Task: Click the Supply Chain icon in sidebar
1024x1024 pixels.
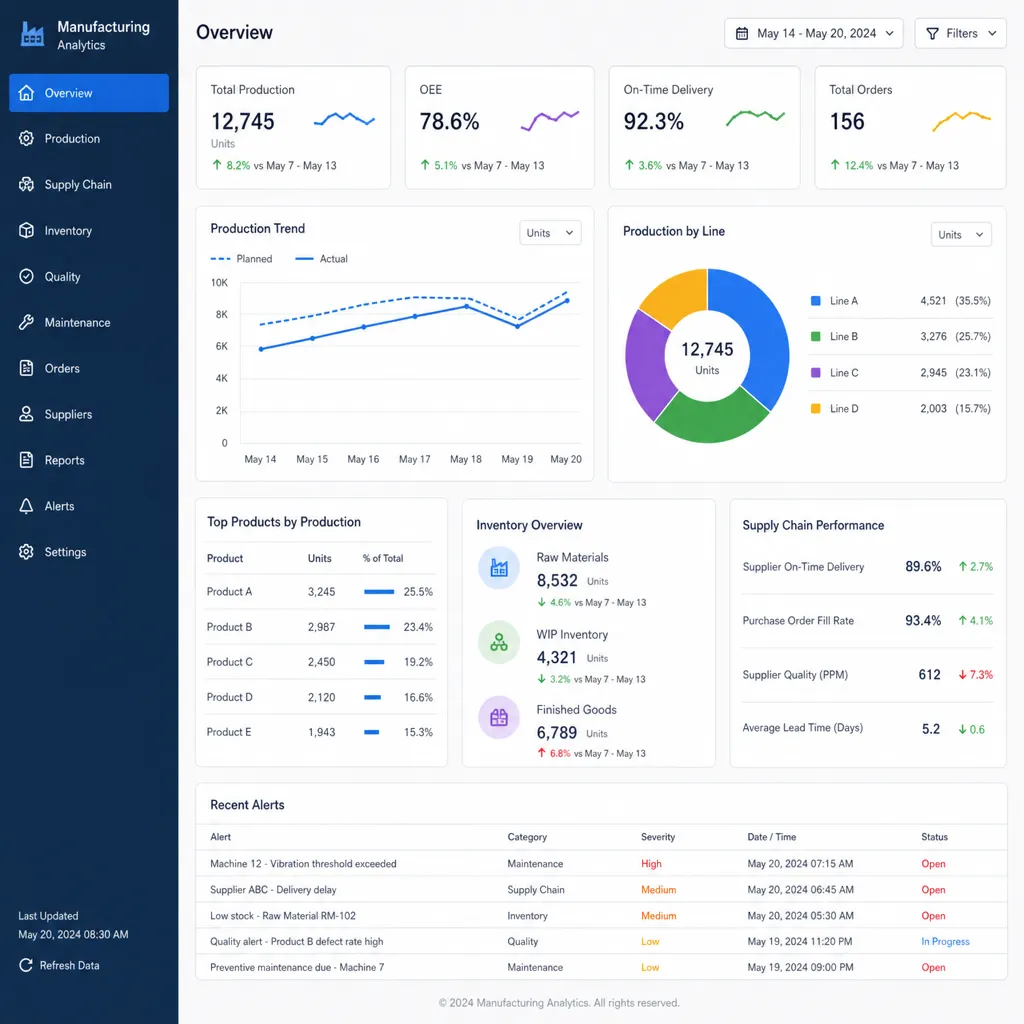Action: (x=26, y=184)
